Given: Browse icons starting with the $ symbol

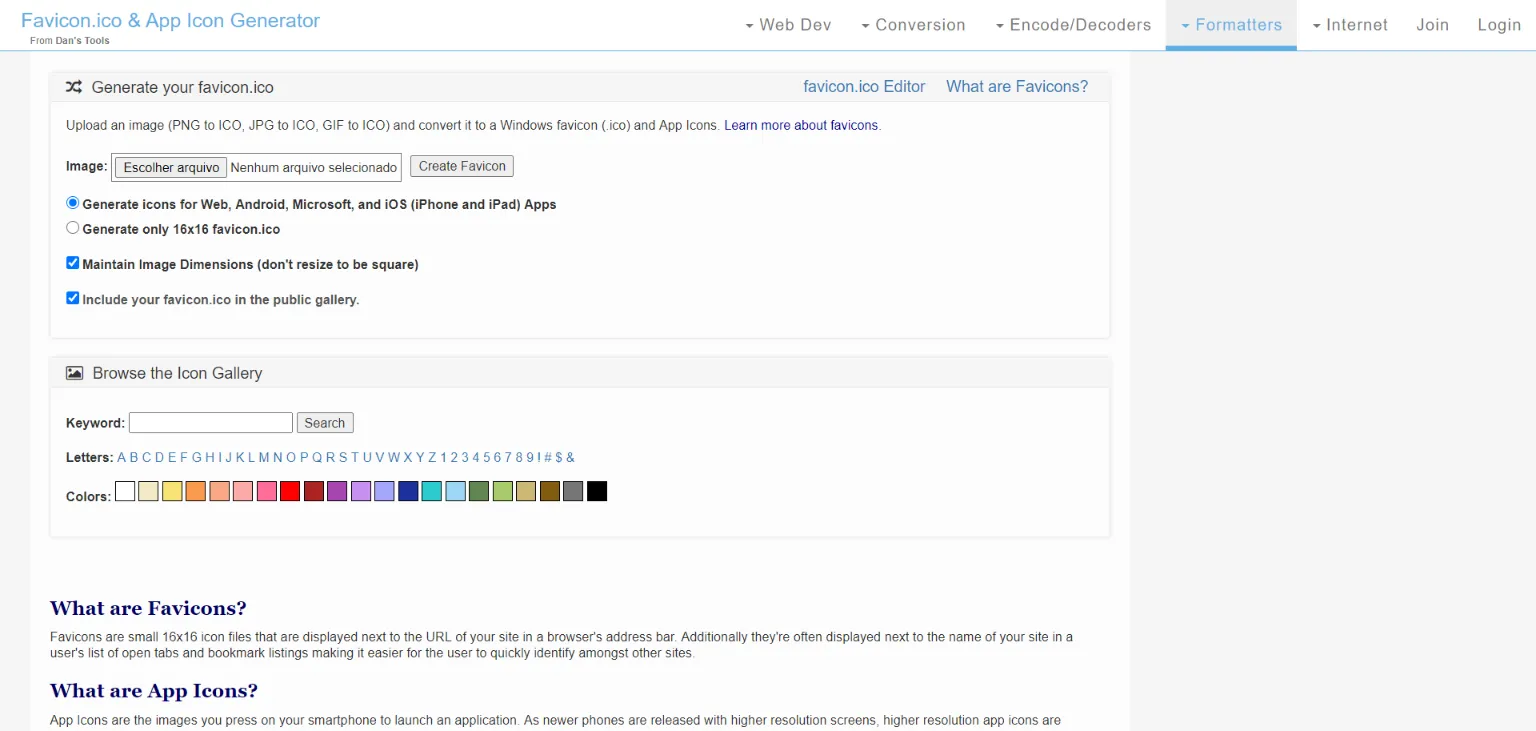Looking at the screenshot, I should click(x=559, y=457).
